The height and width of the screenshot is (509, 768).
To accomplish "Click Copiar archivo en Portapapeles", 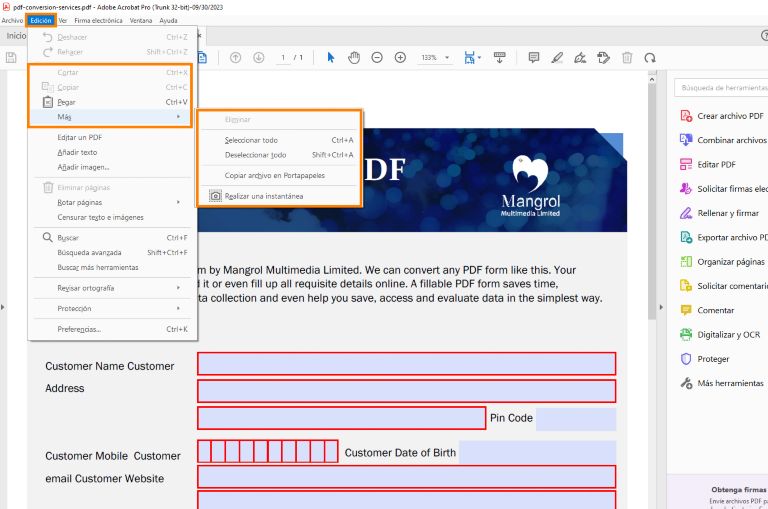I will tap(279, 175).
